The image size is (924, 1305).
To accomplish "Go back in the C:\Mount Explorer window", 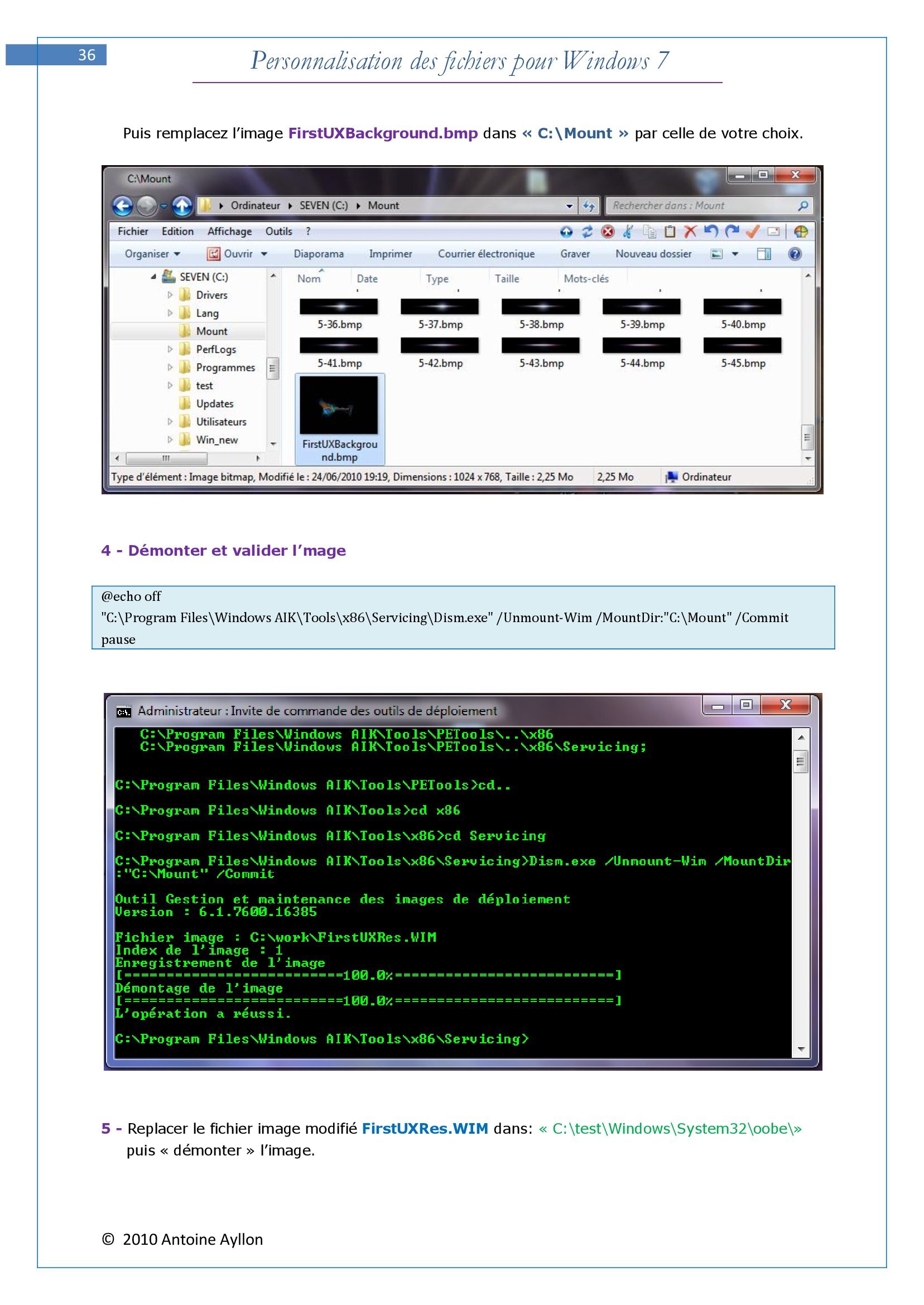I will (x=123, y=205).
